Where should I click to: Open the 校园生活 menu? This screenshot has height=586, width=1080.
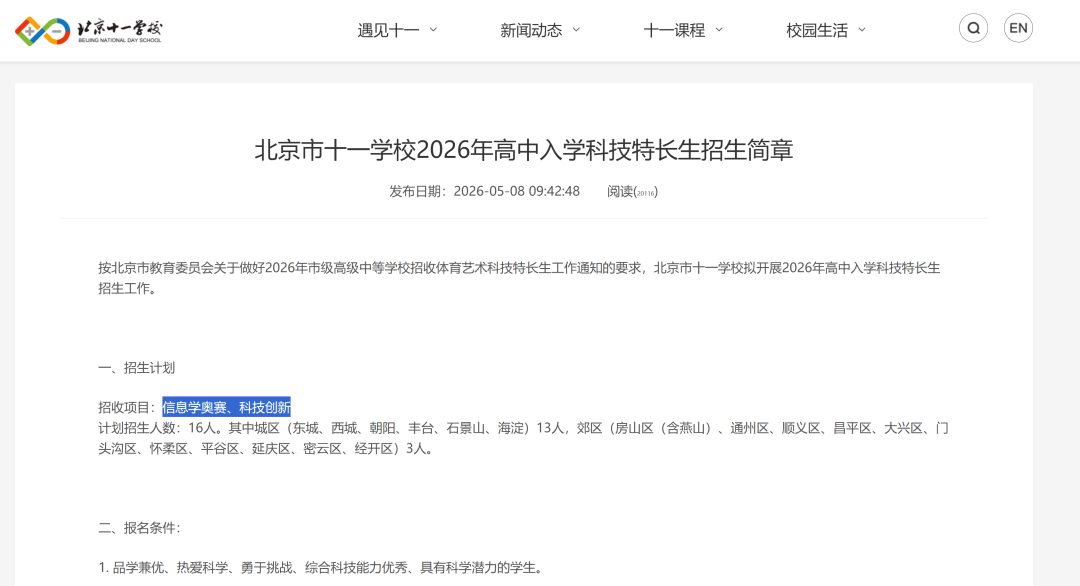point(817,30)
